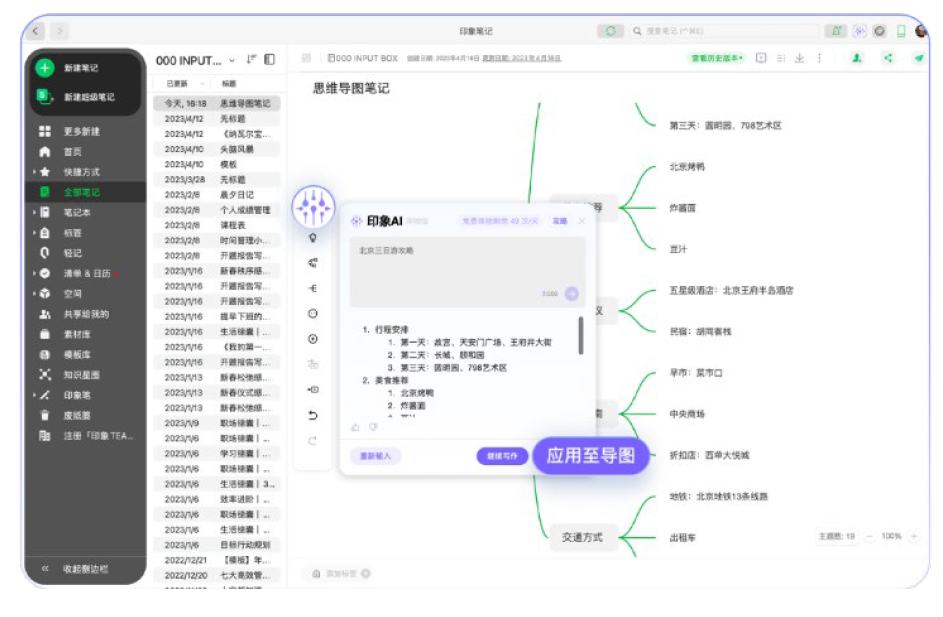Open the user avatar profile
This screenshot has height=617, width=943.
(921, 31)
